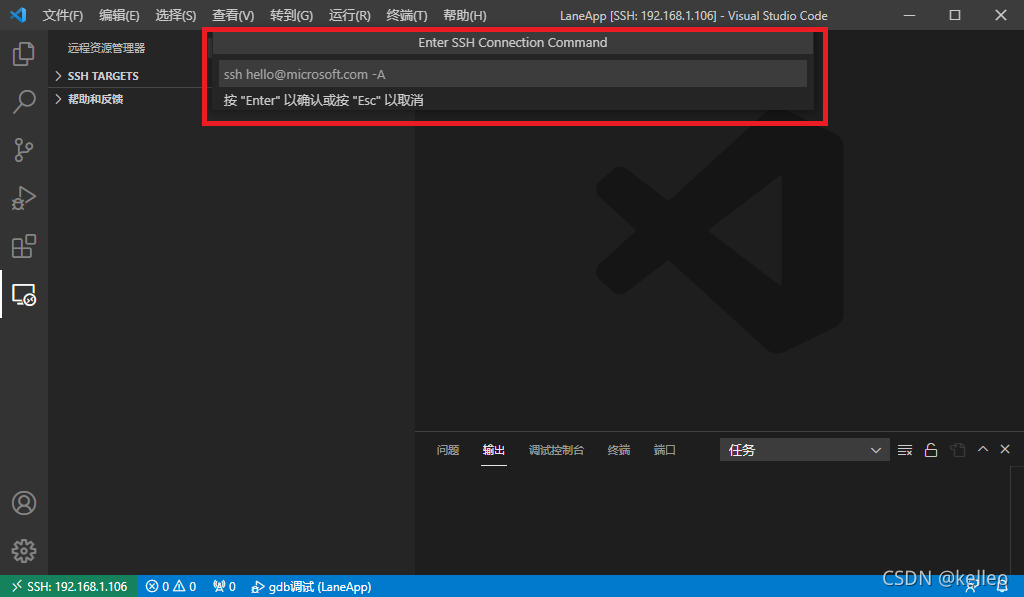The height and width of the screenshot is (597, 1024).
Task: Open the Extensions view icon
Action: click(24, 246)
